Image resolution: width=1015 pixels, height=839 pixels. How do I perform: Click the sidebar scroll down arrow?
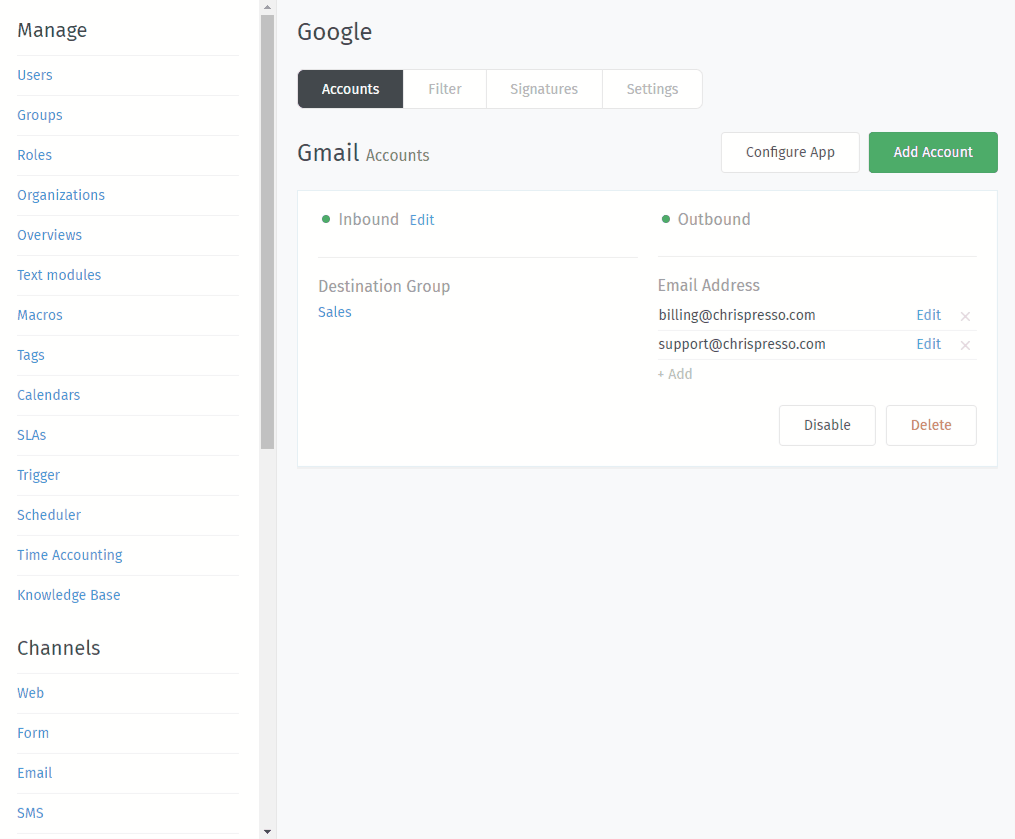click(267, 832)
